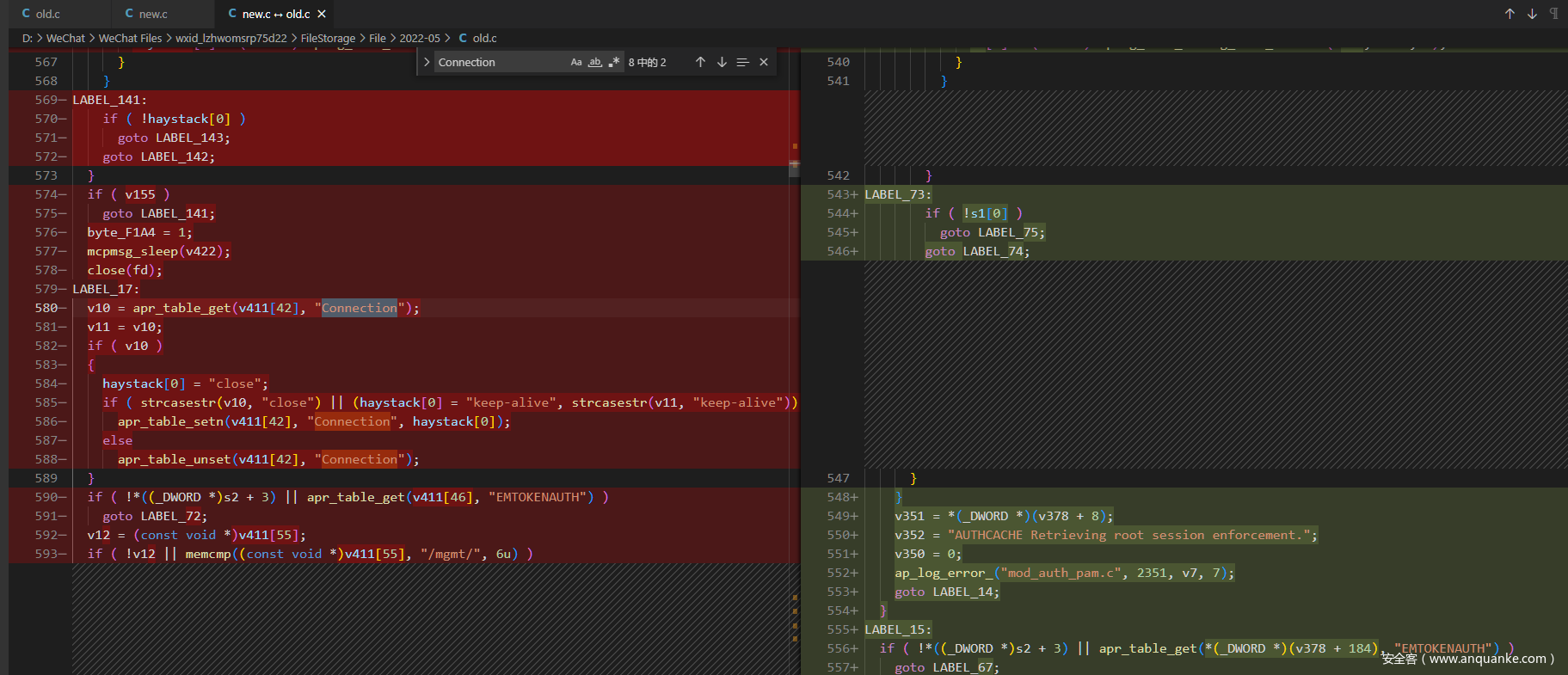Jump to previous diff change arrow
Image resolution: width=1568 pixels, height=675 pixels.
[x=1510, y=14]
